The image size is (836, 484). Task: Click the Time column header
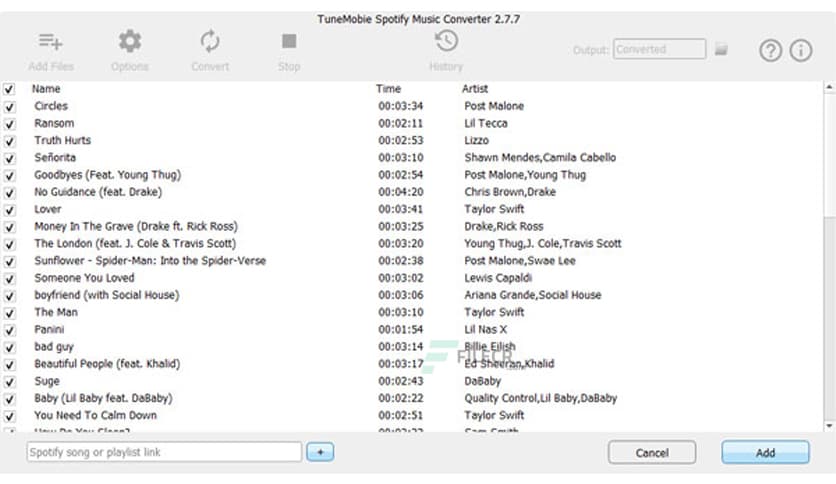pyautogui.click(x=388, y=88)
